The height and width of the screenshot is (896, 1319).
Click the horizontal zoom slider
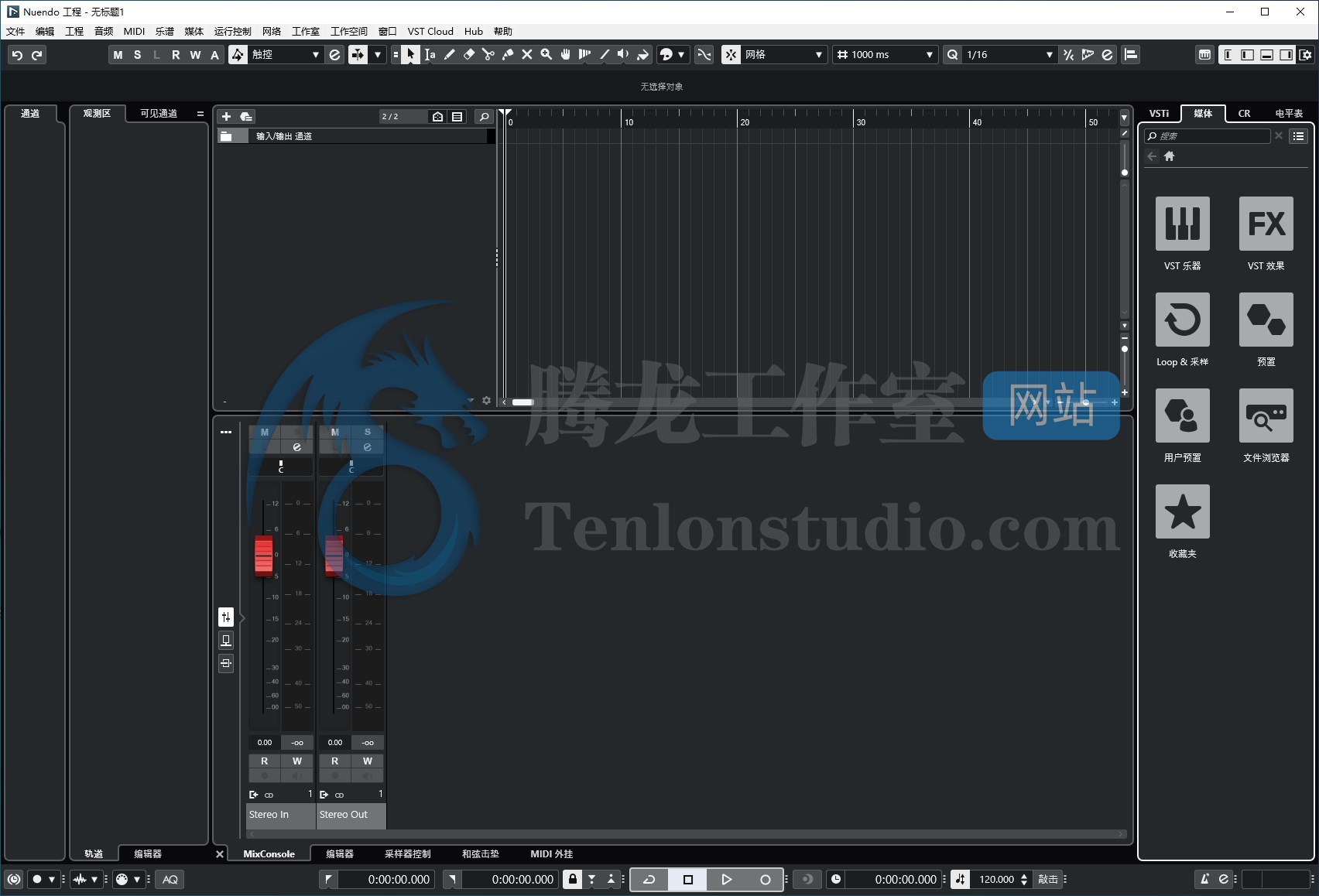tap(1086, 402)
